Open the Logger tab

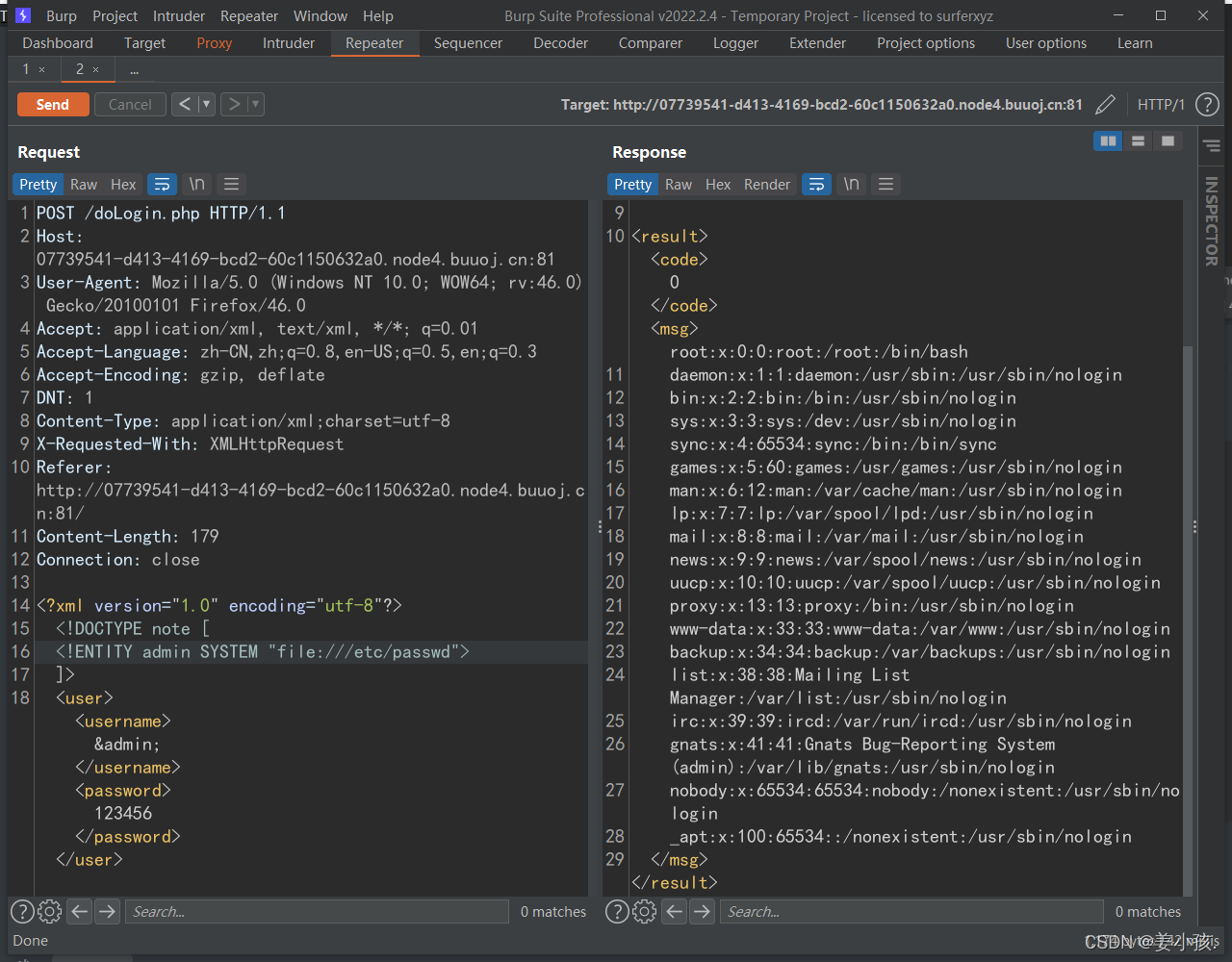coord(735,43)
